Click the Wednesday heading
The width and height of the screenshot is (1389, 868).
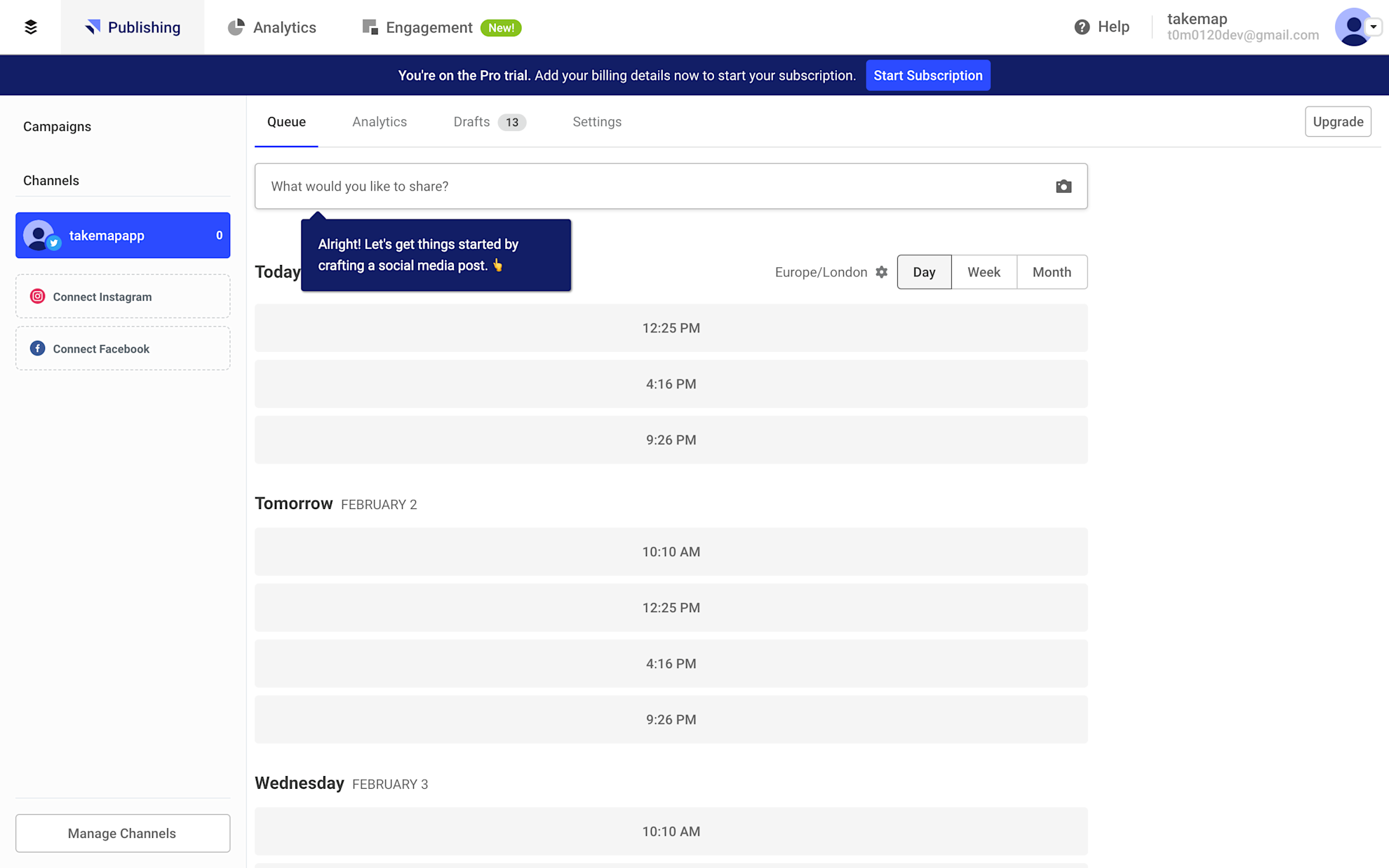click(299, 783)
